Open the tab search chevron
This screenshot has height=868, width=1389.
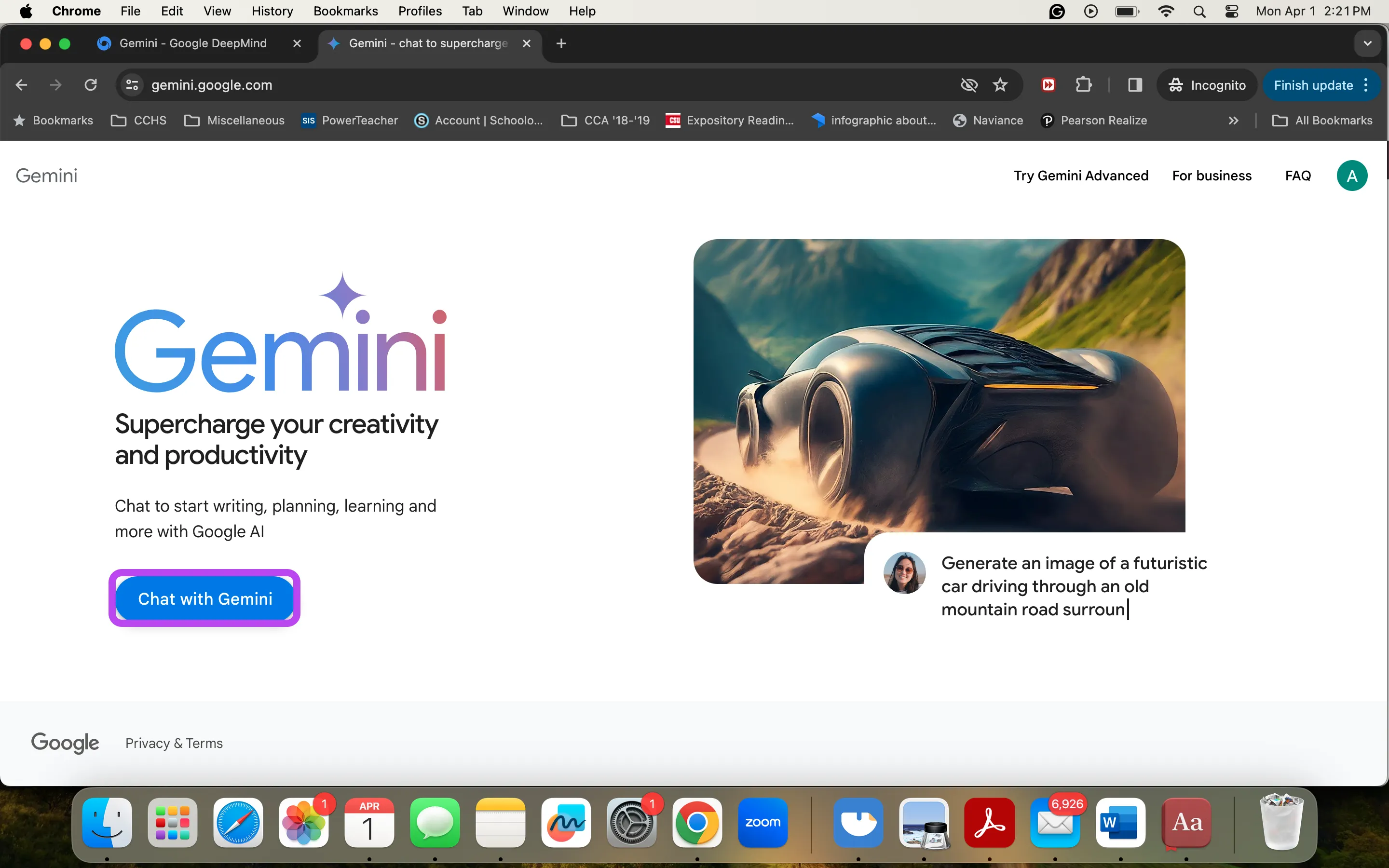pyautogui.click(x=1368, y=43)
